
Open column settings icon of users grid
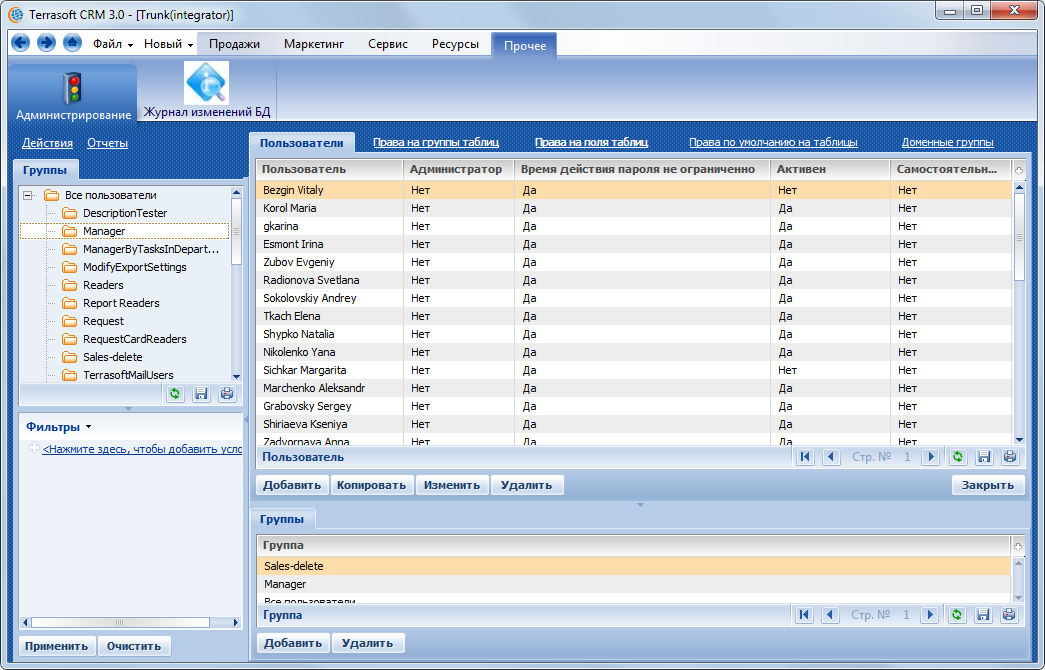coord(1019,171)
